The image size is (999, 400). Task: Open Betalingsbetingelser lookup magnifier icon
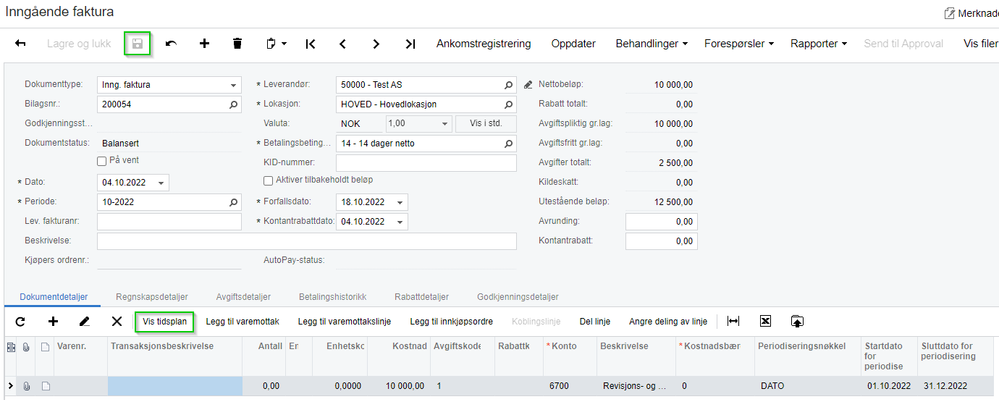[x=508, y=143]
